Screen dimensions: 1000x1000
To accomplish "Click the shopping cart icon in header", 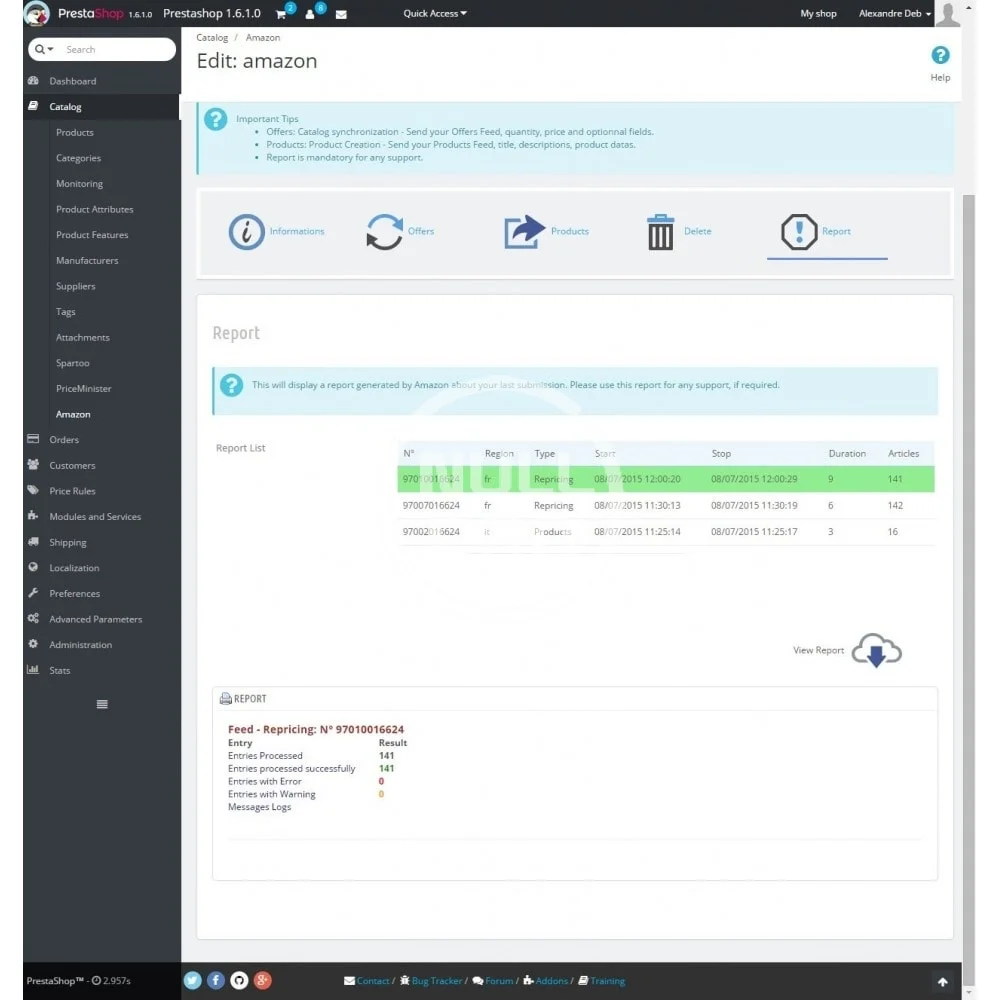I will coord(282,14).
